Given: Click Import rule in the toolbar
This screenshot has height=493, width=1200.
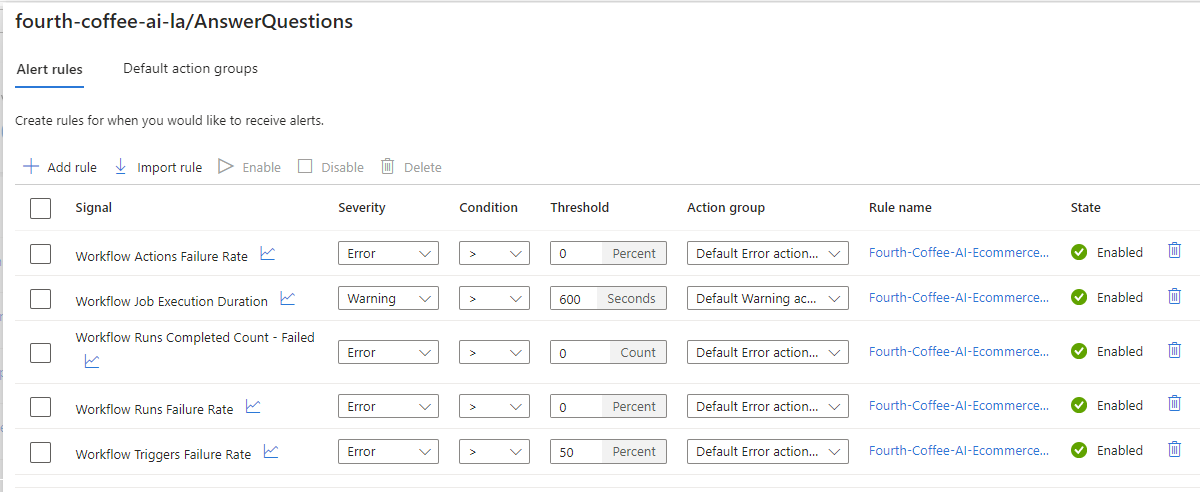Looking at the screenshot, I should (x=157, y=167).
